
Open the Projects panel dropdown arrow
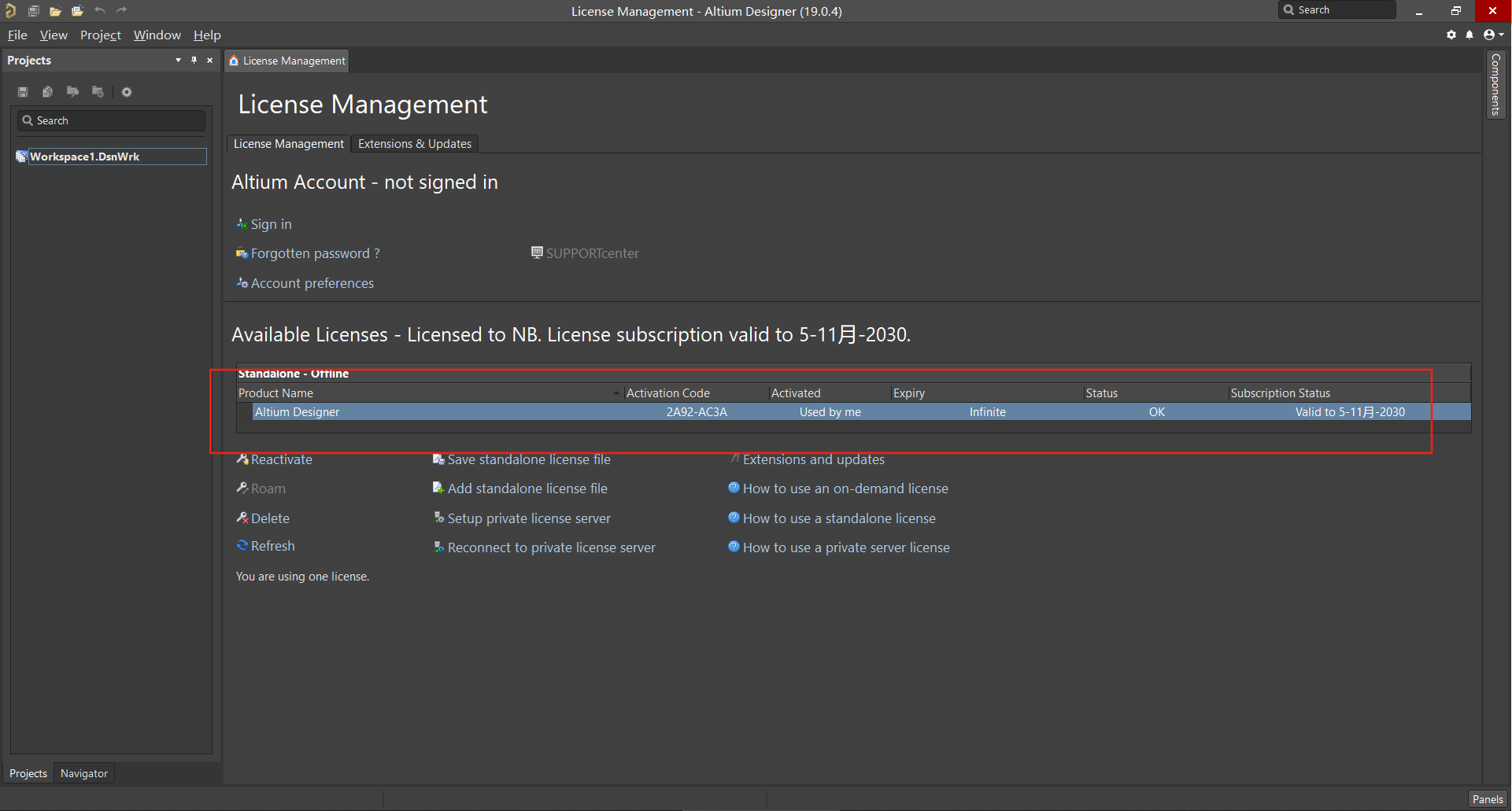pyautogui.click(x=178, y=60)
